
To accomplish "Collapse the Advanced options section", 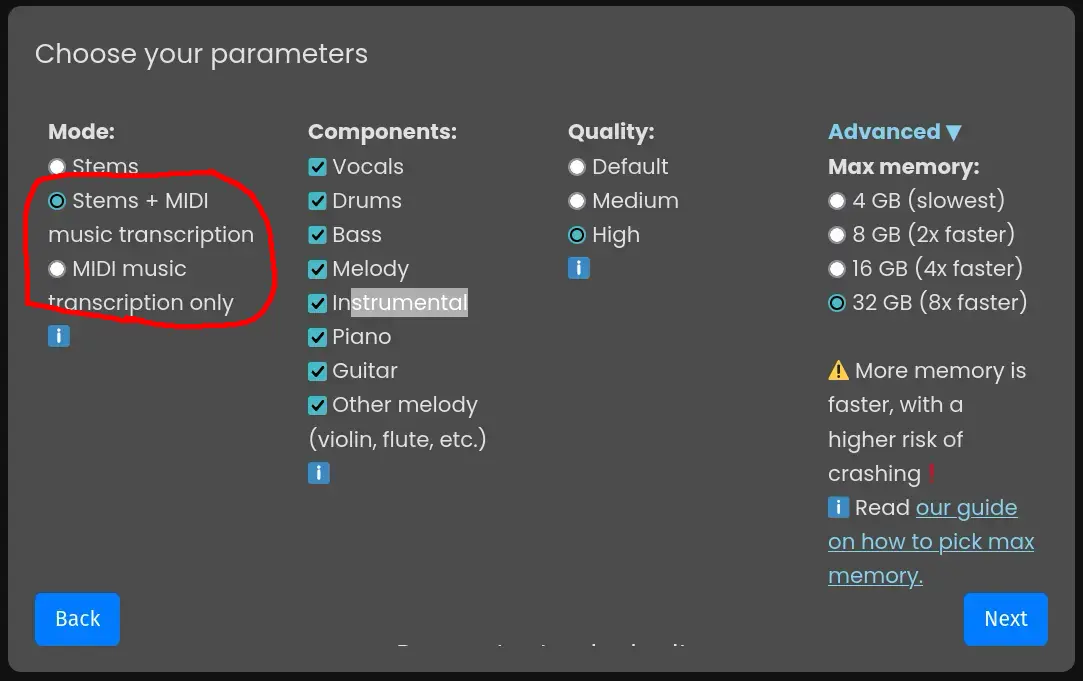I will click(894, 132).
